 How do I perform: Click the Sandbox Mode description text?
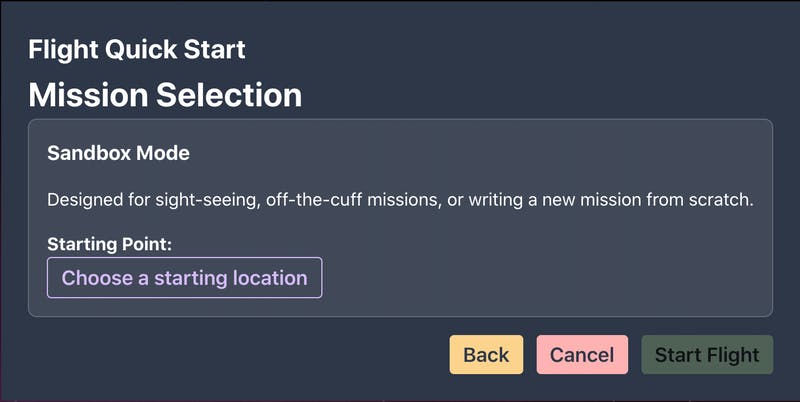pyautogui.click(x=400, y=199)
